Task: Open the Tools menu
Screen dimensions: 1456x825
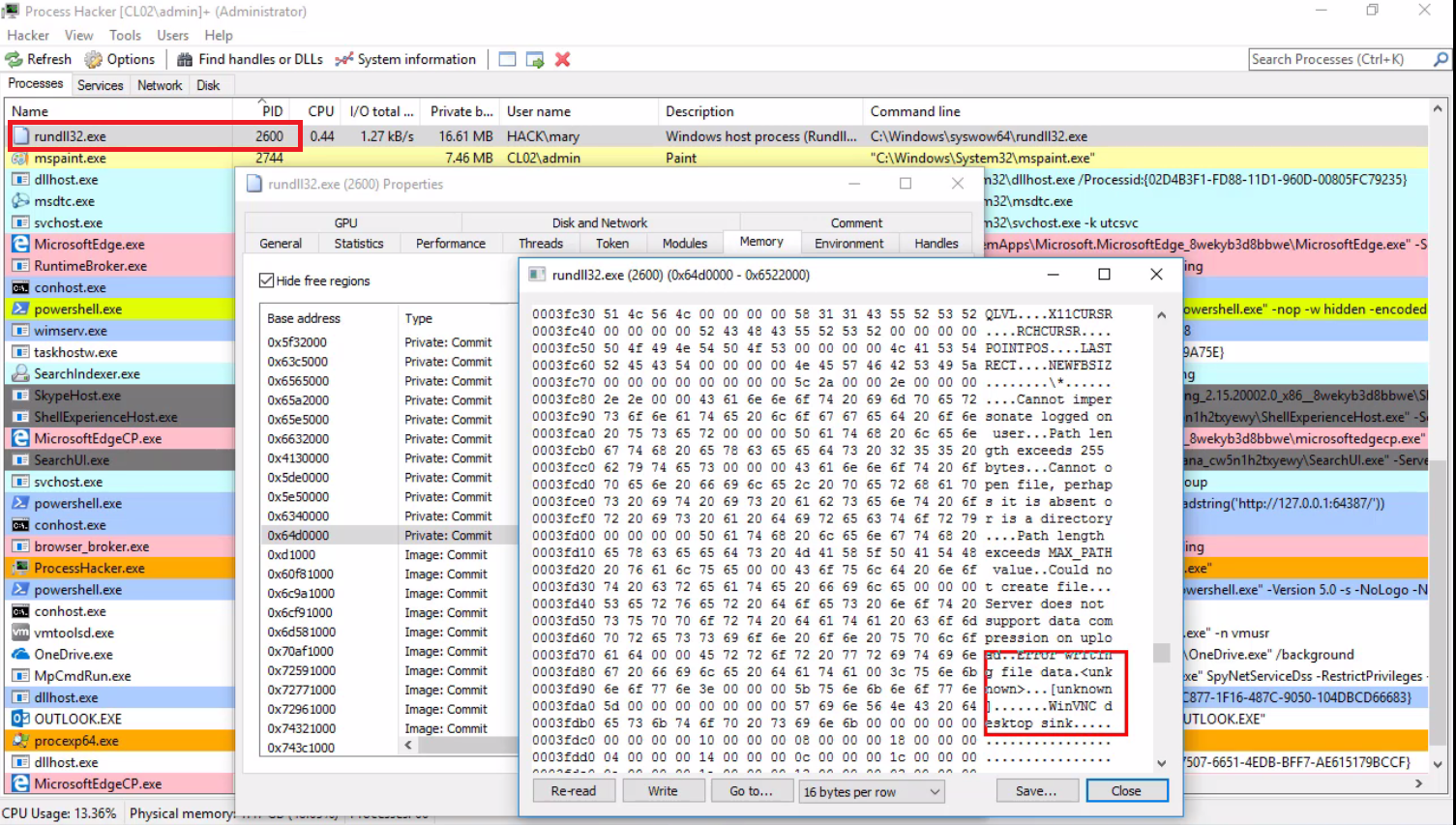Action: tap(125, 35)
